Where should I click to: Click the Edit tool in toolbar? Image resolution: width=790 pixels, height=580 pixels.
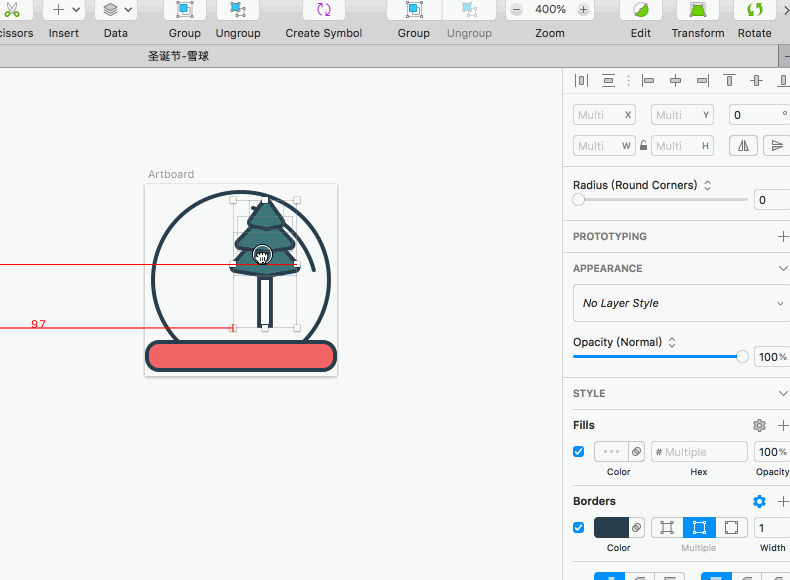point(640,10)
